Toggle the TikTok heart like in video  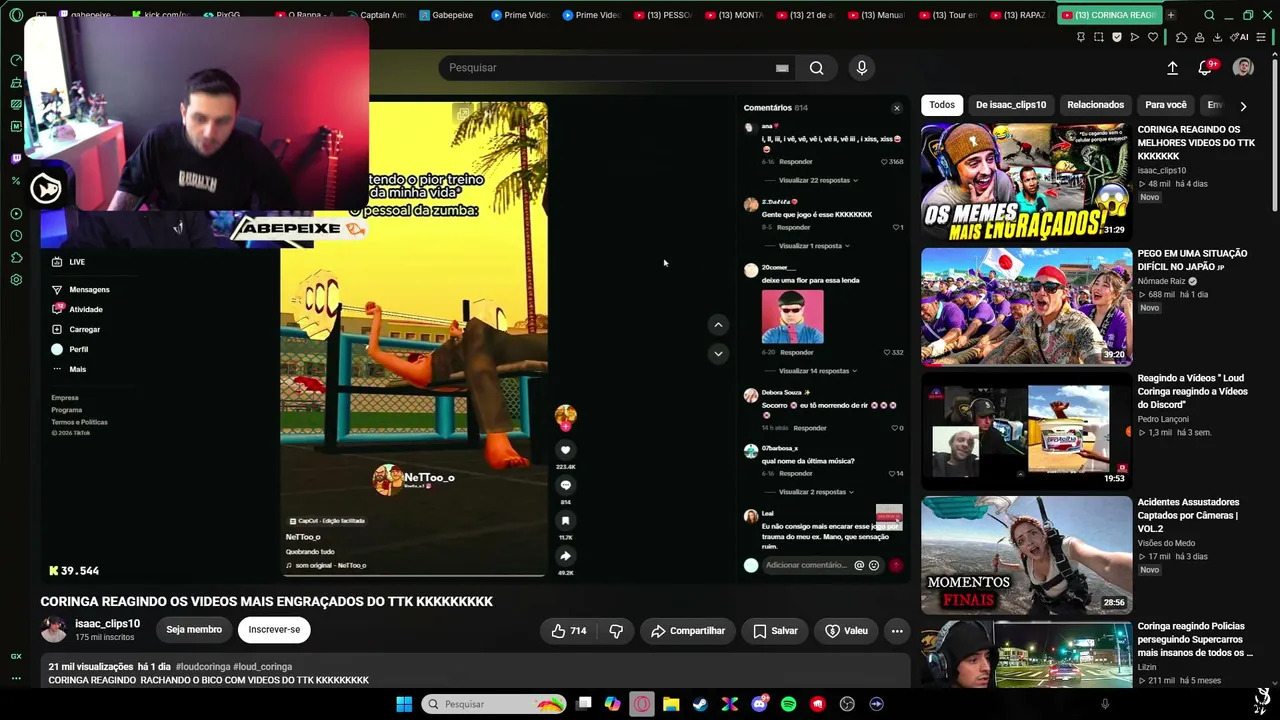tap(565, 450)
